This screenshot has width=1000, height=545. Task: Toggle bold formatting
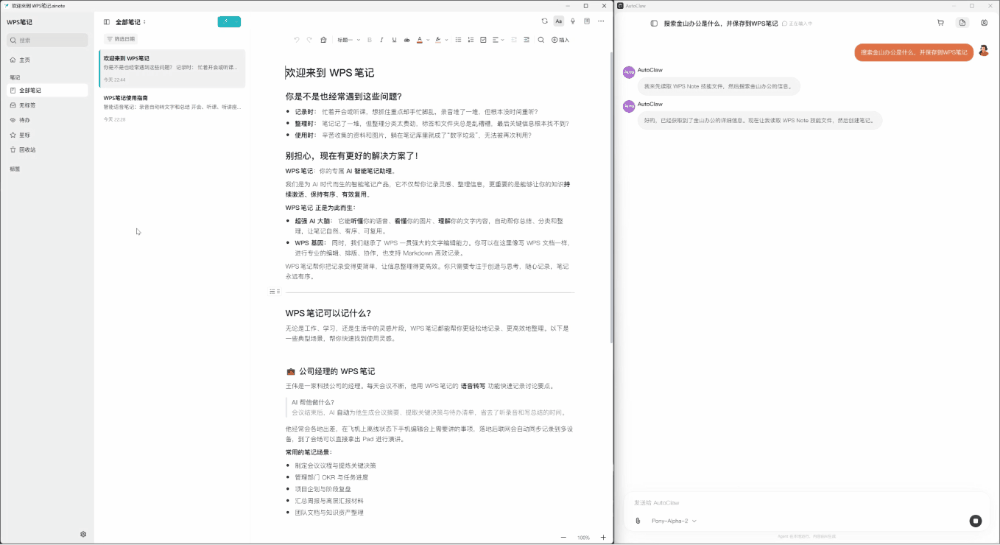pyautogui.click(x=369, y=40)
